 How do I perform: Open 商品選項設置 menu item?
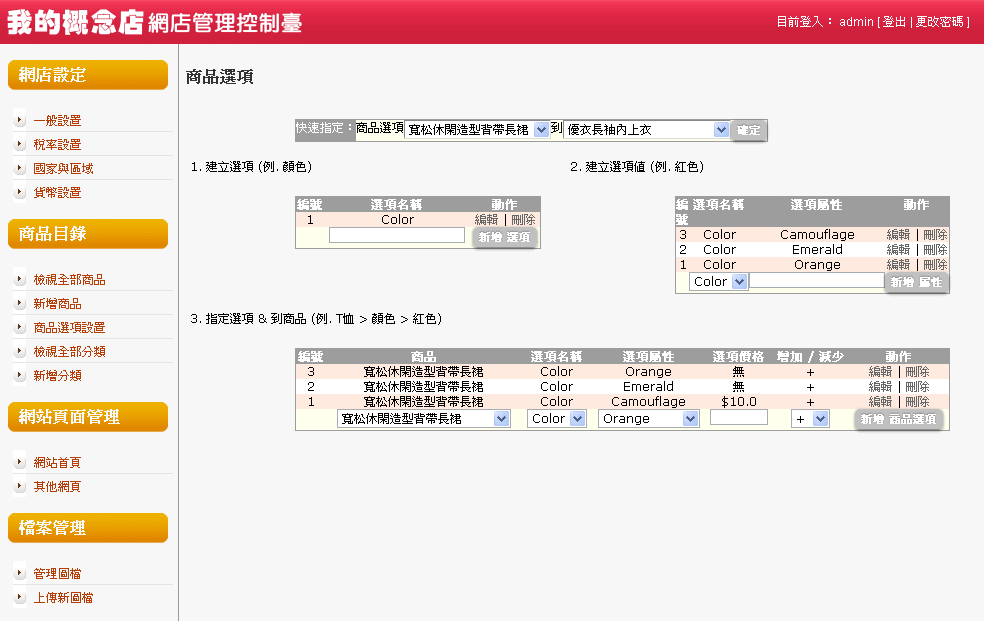tap(69, 328)
